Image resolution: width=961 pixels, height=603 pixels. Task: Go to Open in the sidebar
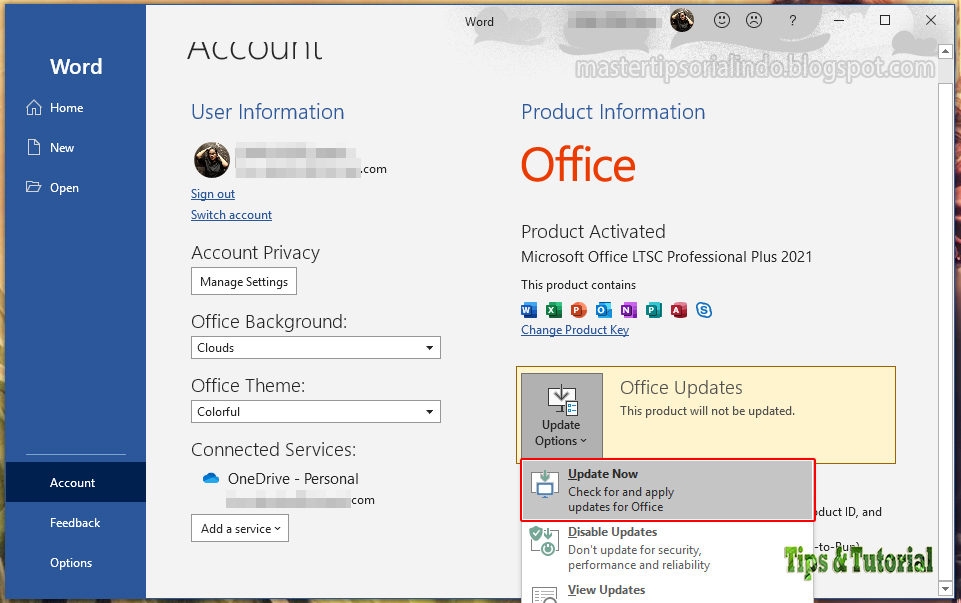(75, 188)
